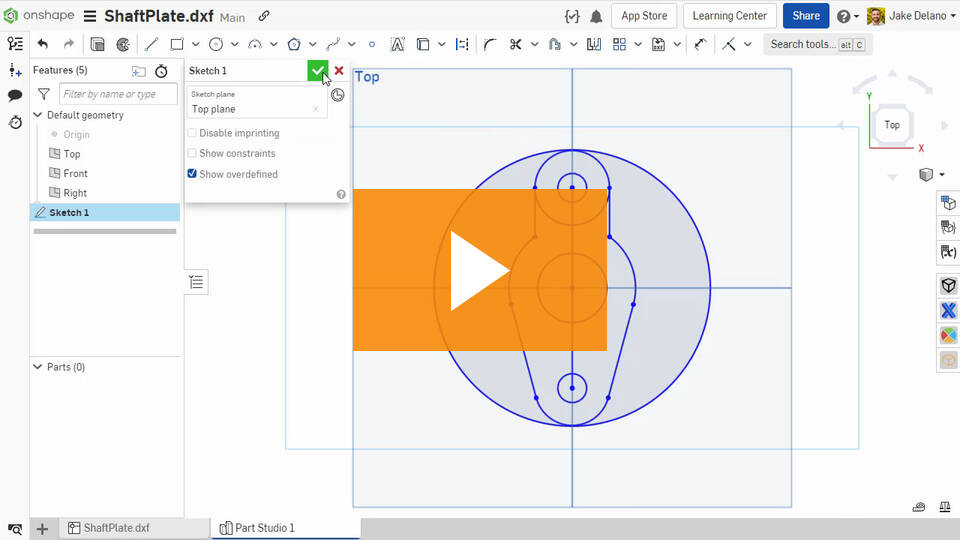This screenshot has width=960, height=540.
Task: Toggle Show constraints checkbox
Action: point(192,153)
